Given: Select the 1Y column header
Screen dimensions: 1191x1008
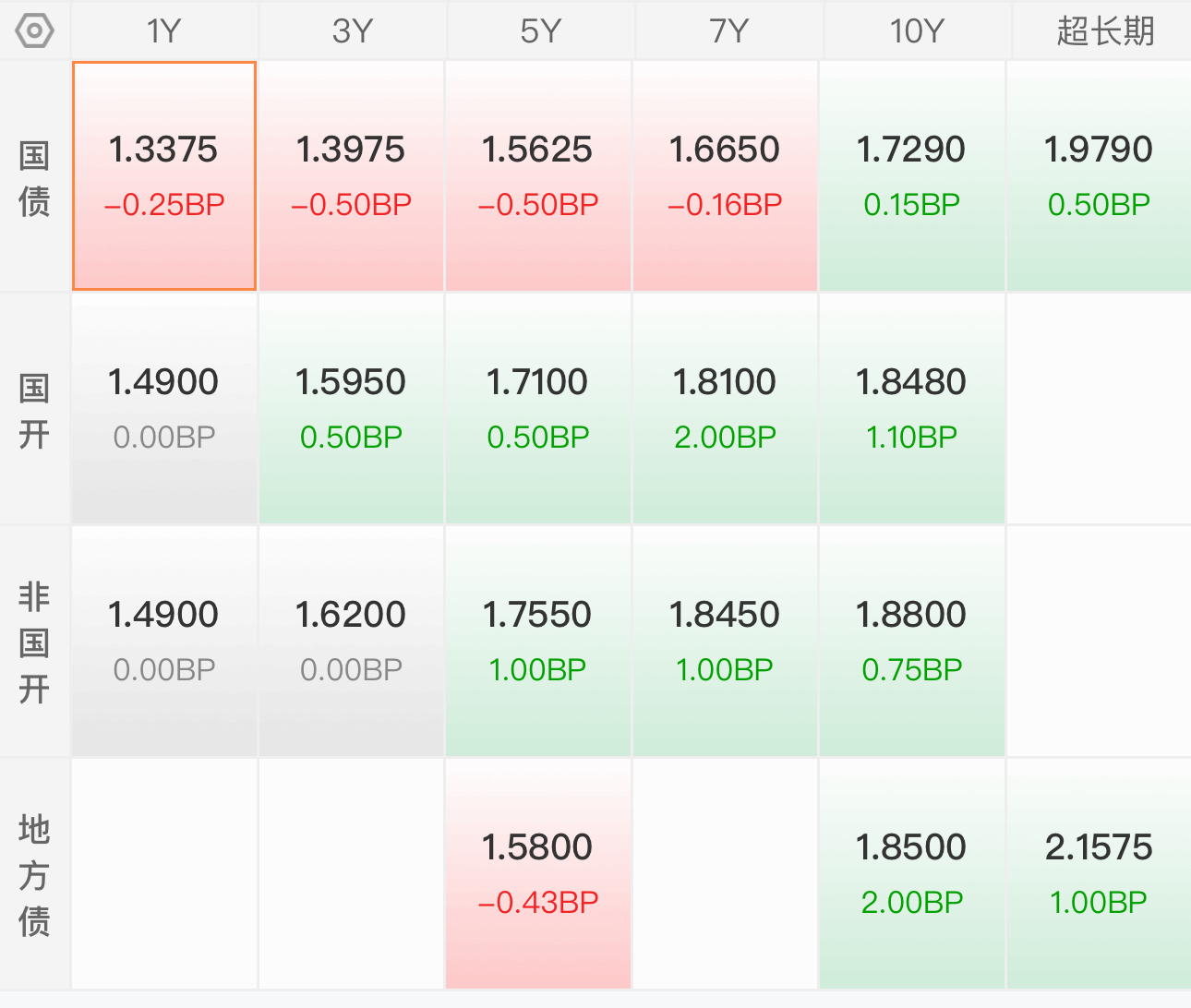Looking at the screenshot, I should [164, 30].
